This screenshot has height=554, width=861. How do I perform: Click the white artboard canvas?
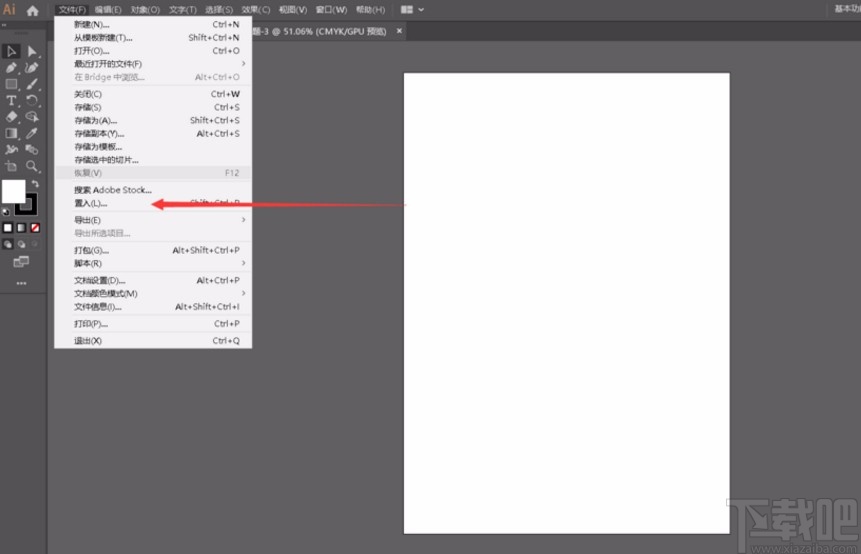pyautogui.click(x=567, y=303)
